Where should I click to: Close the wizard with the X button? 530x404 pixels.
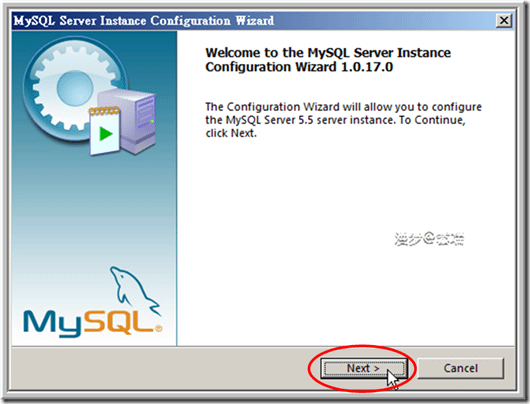504,21
